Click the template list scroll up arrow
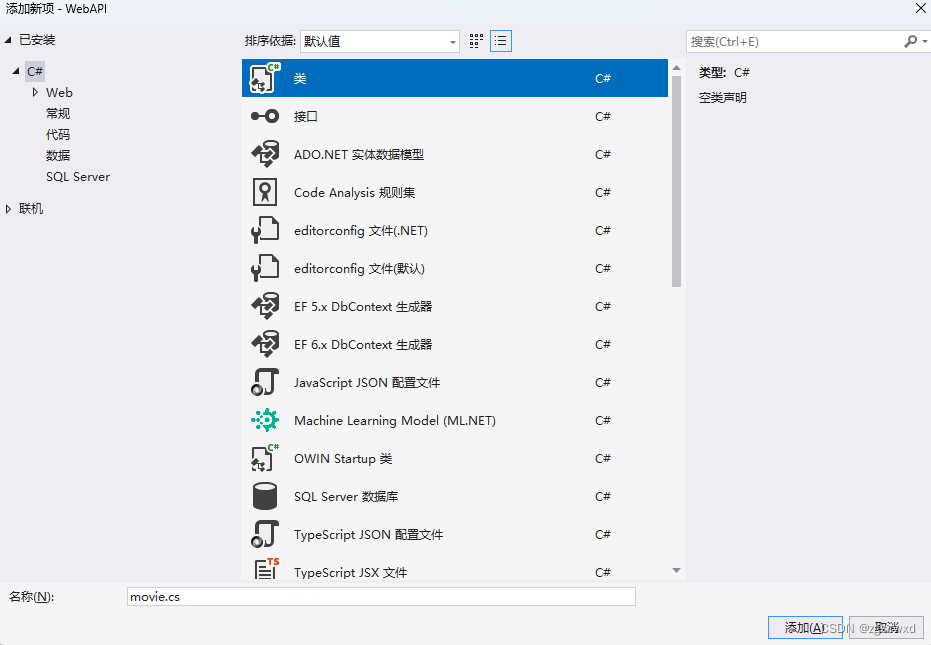Screen dimensions: 931x645 click(676, 68)
